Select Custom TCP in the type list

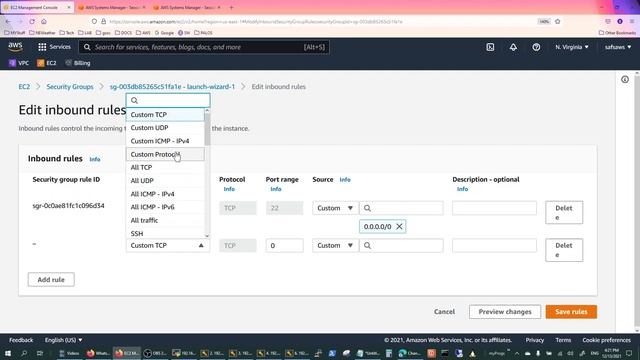point(165,115)
